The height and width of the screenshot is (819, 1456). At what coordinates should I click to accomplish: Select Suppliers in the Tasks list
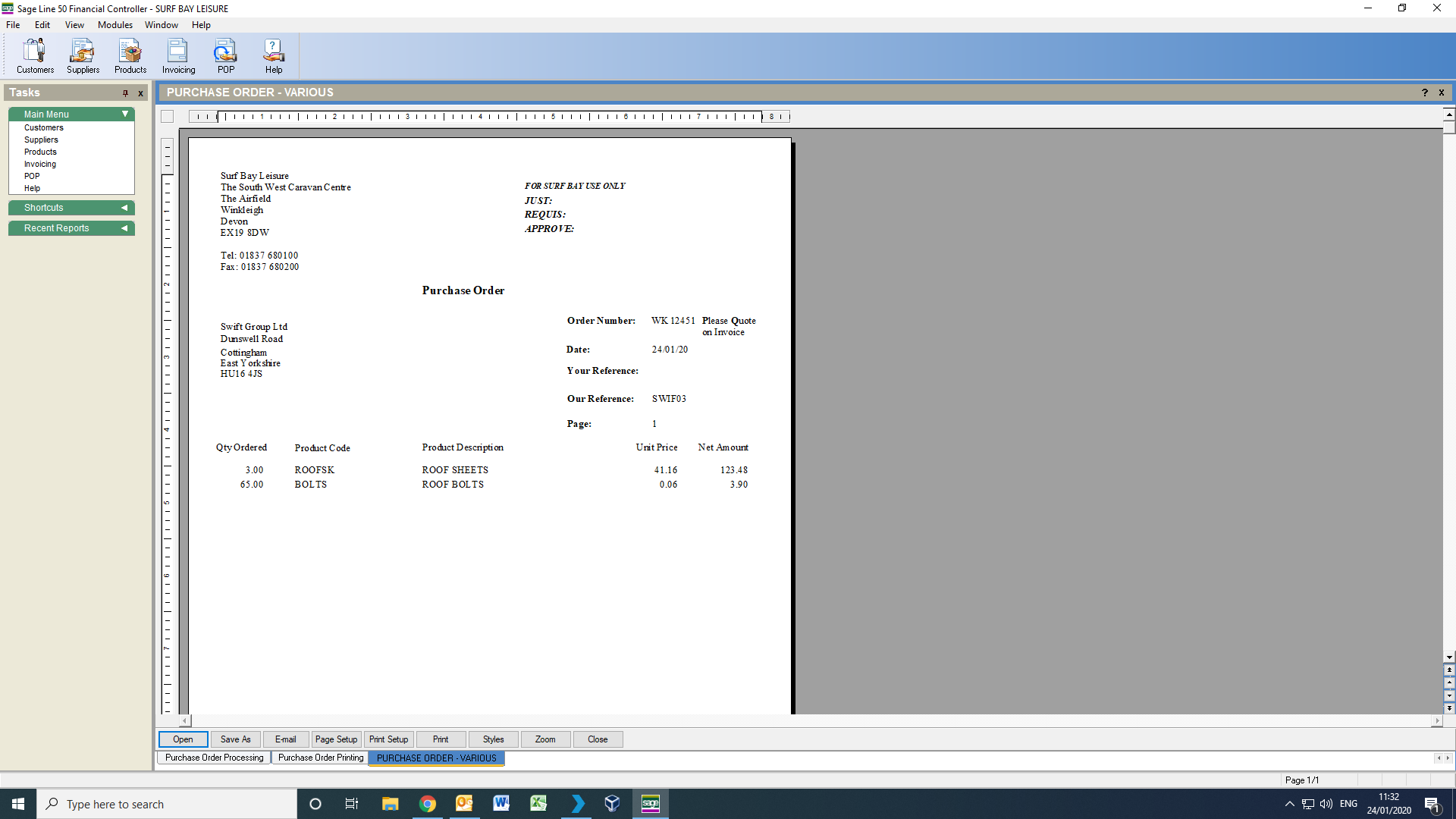[41, 140]
